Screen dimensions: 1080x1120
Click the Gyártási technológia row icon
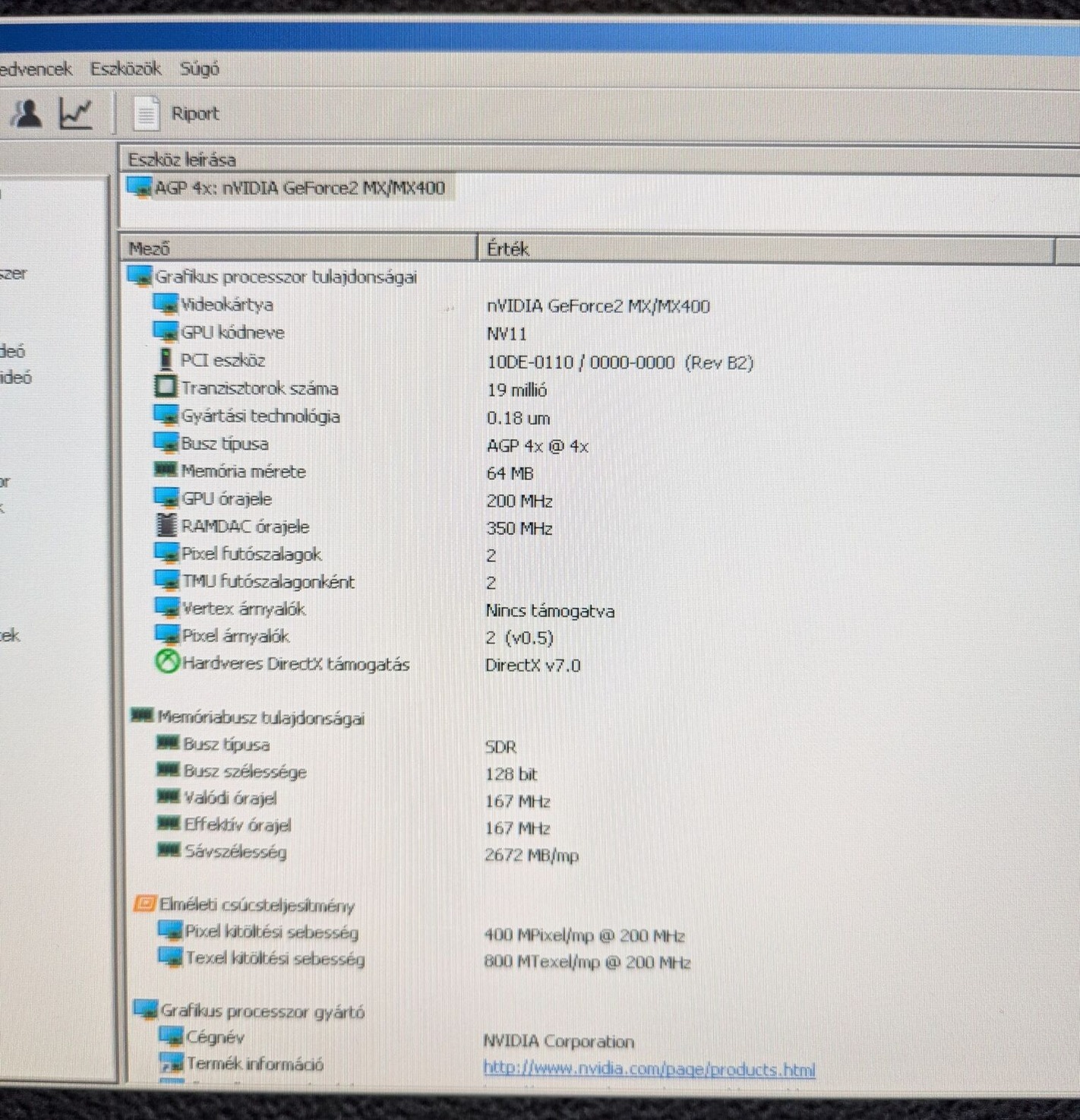166,416
